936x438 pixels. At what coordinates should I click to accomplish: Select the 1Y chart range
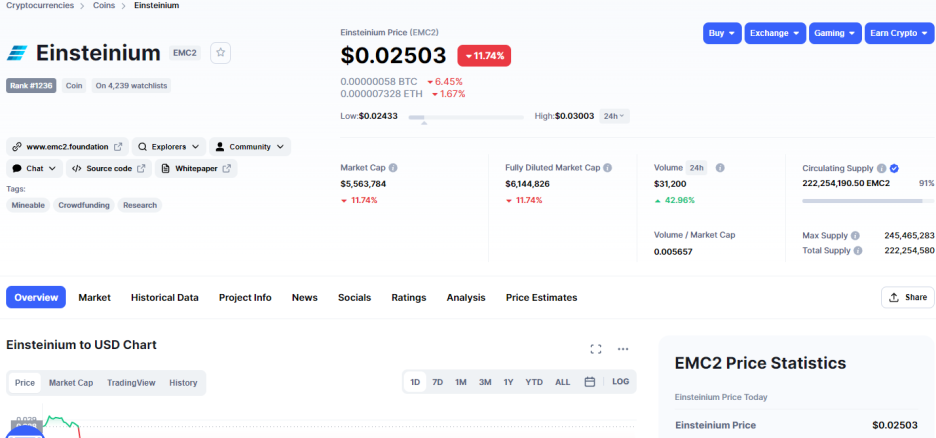click(x=509, y=382)
